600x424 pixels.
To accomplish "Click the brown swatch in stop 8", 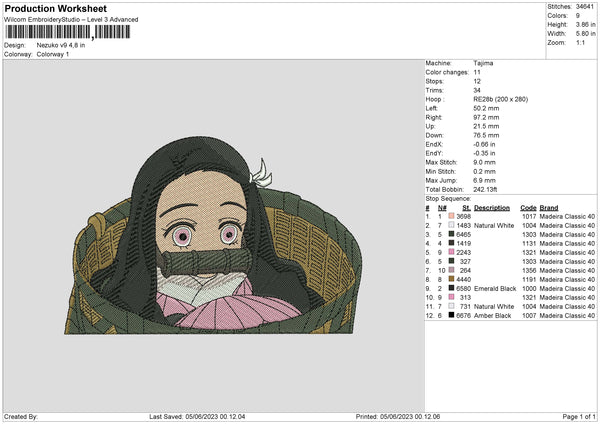I will (452, 279).
